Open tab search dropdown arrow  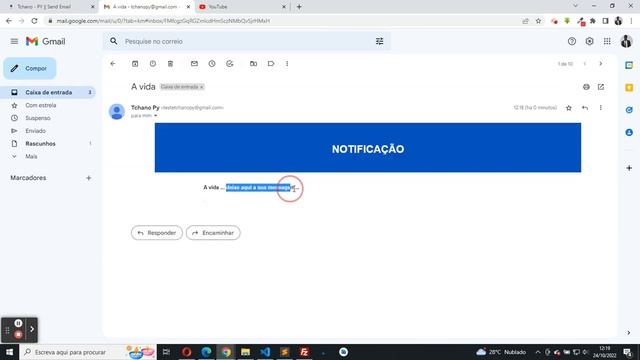coord(576,6)
